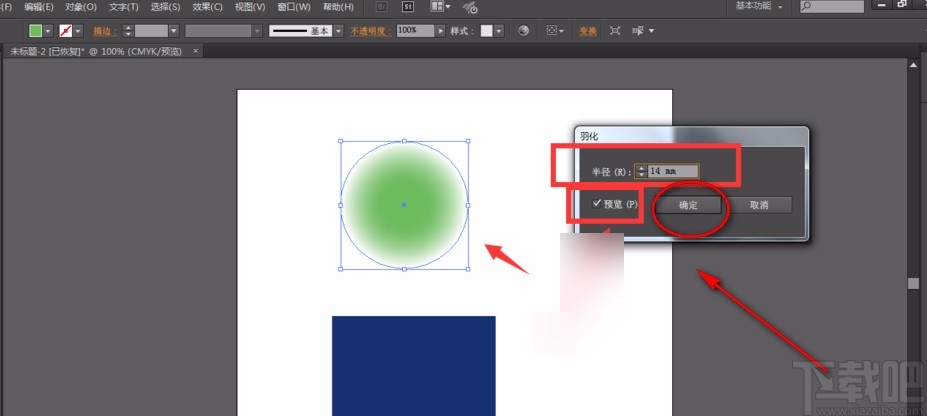This screenshot has height=416, width=927.
Task: Click the green fill color swatch
Action: click(36, 31)
